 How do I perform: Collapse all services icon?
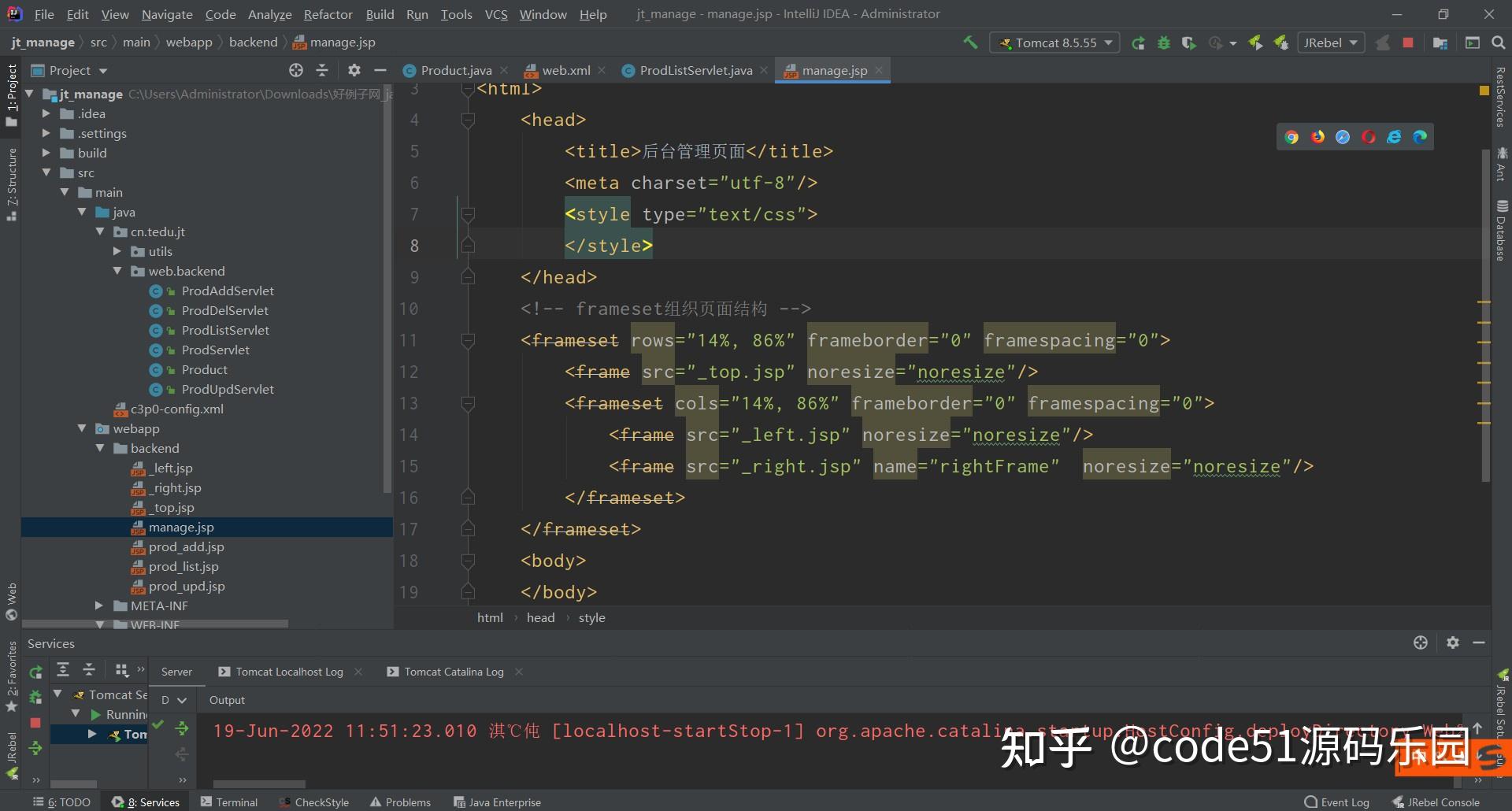tap(89, 670)
